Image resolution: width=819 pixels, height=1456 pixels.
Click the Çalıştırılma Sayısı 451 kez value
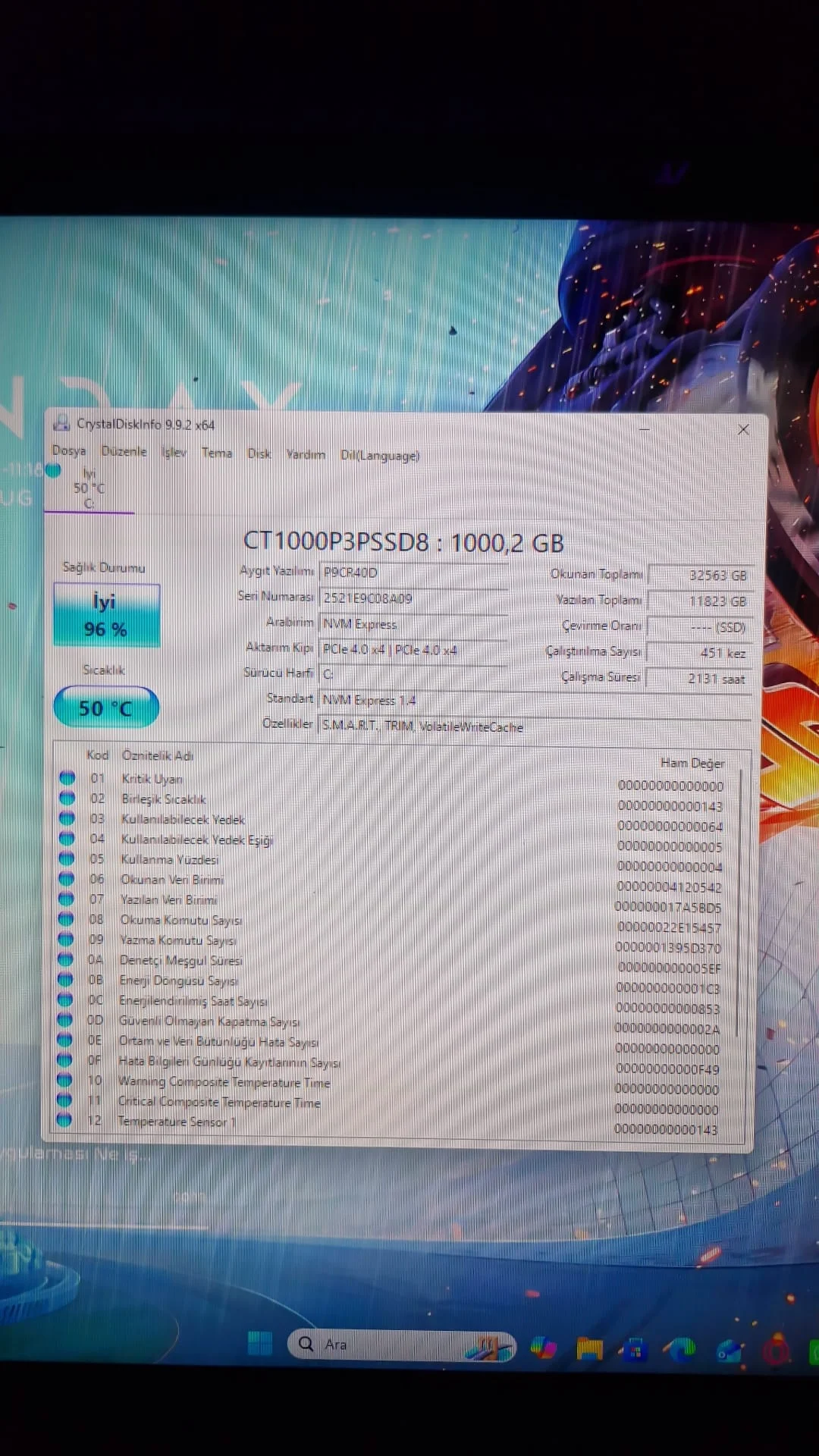coord(700,653)
